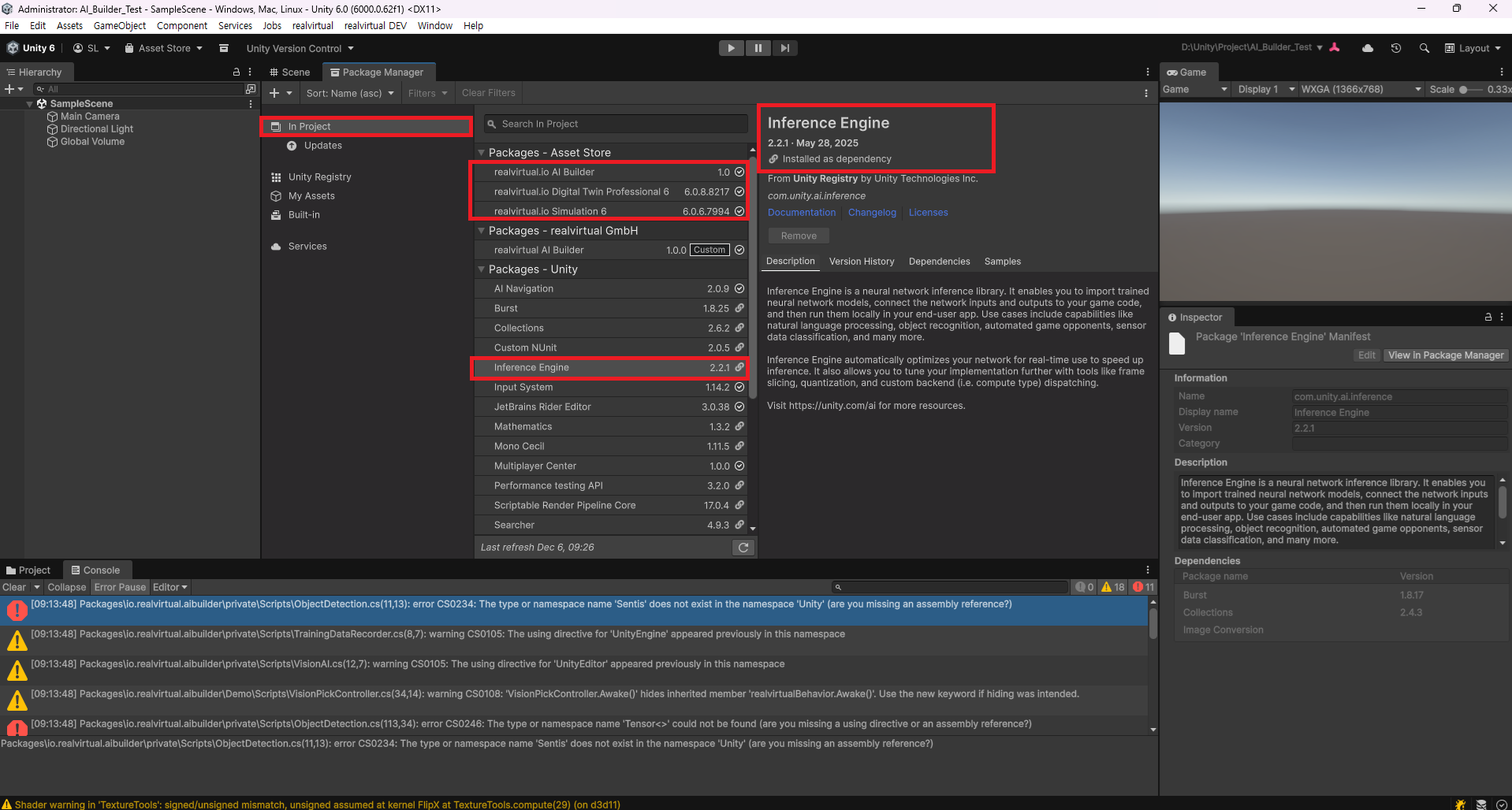This screenshot has width=1512, height=810.
Task: Open the cloud services icon
Action: pyautogui.click(x=1368, y=48)
